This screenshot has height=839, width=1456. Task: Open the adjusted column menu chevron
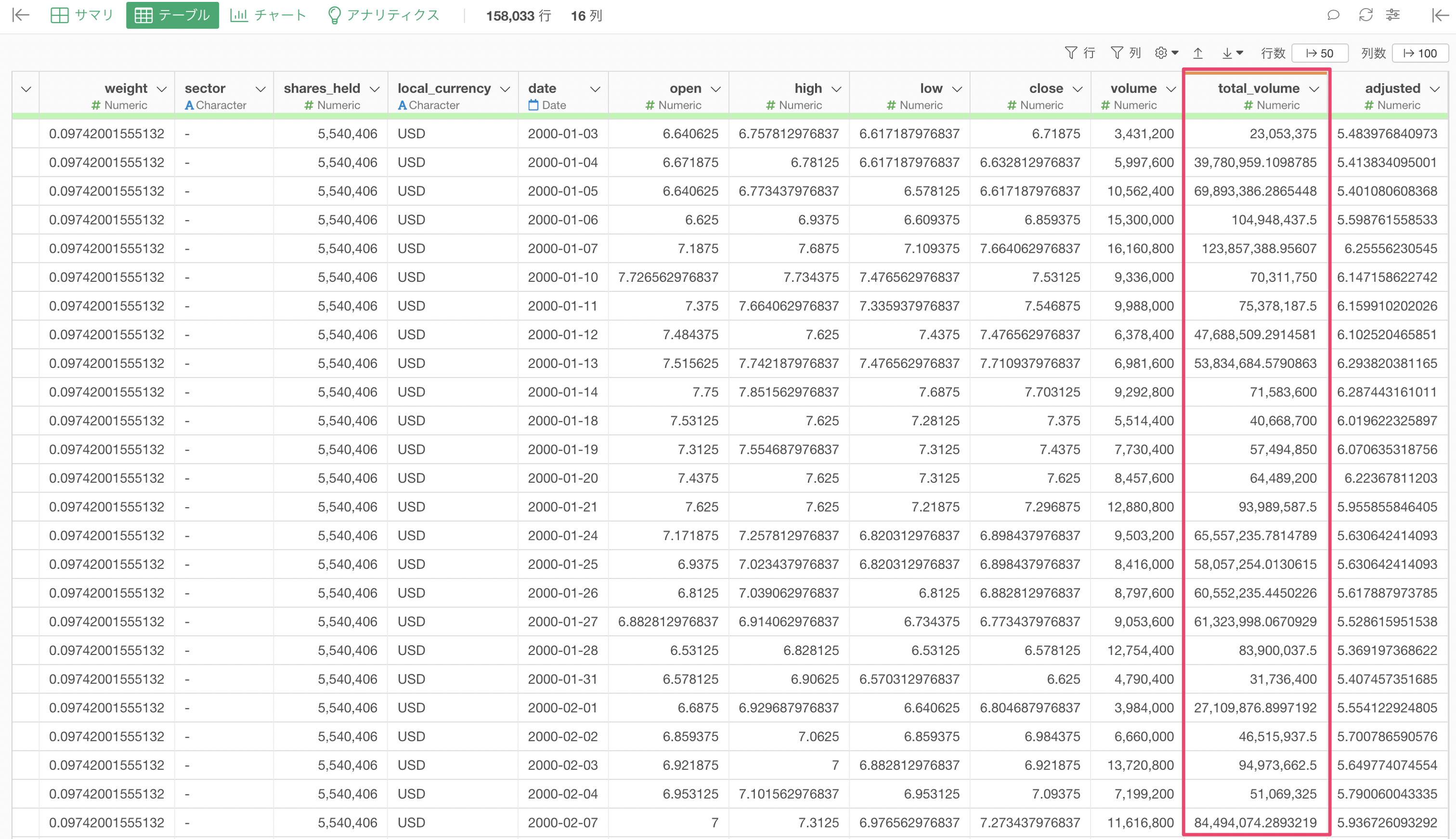click(x=1435, y=89)
